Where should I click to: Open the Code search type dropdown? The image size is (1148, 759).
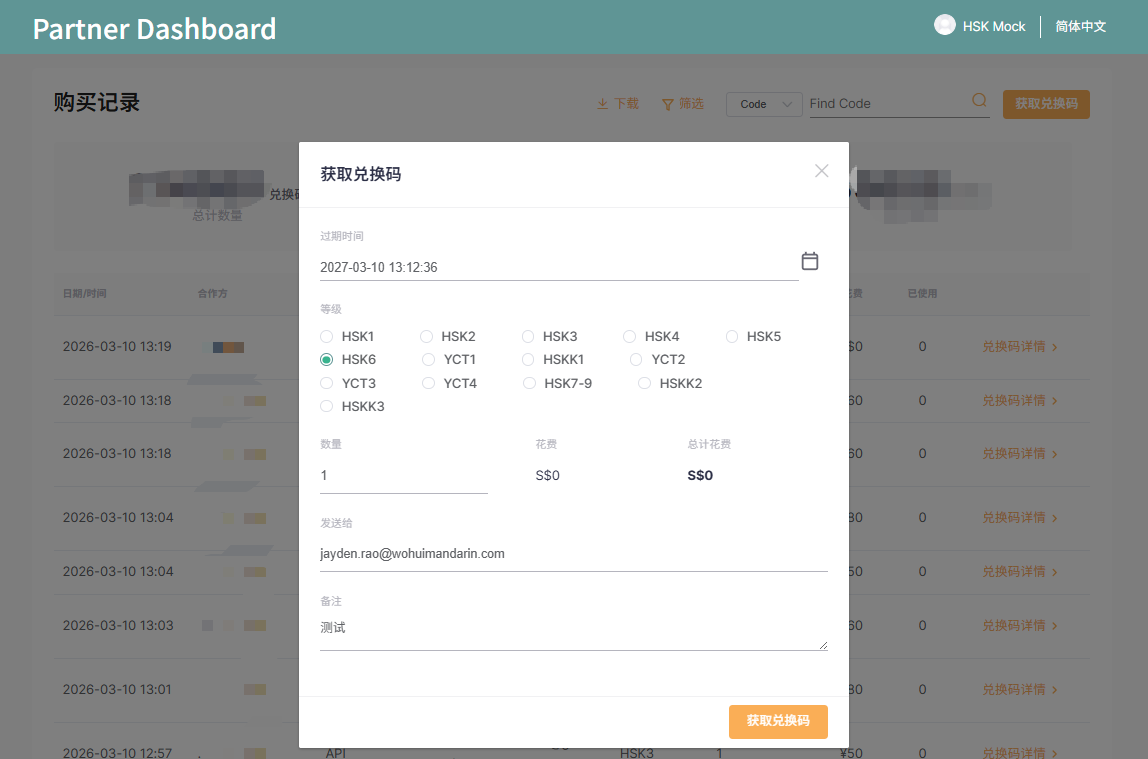point(764,104)
